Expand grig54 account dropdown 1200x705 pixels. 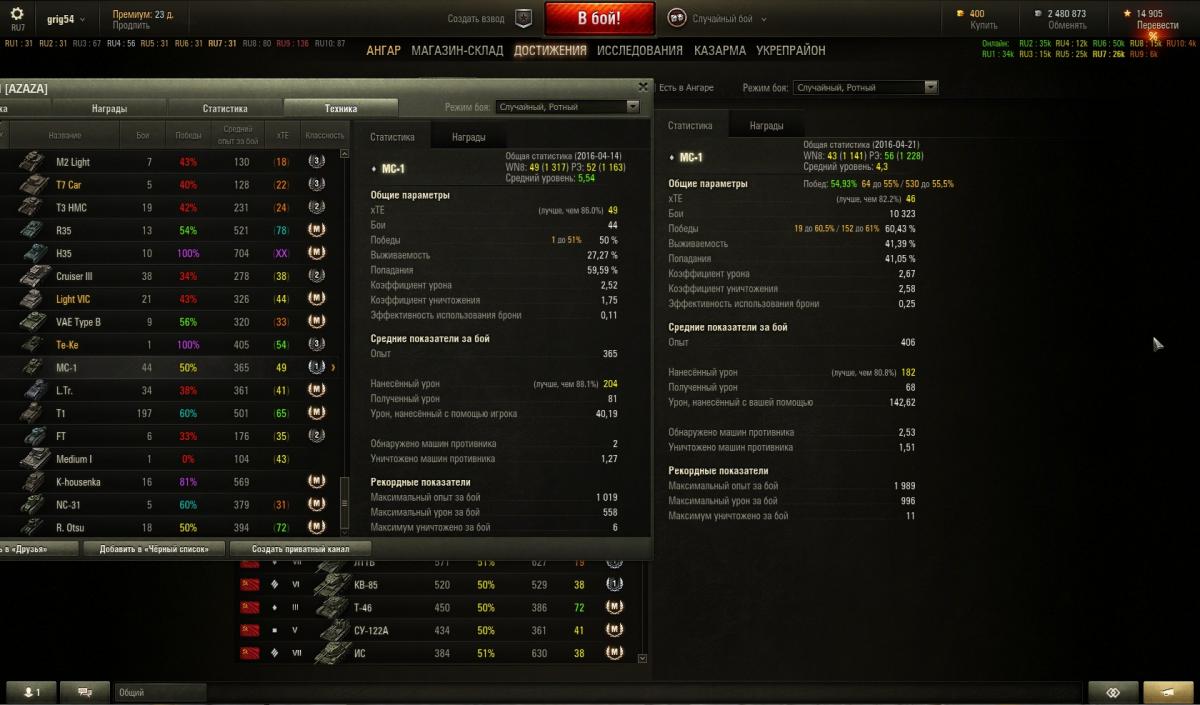66,19
